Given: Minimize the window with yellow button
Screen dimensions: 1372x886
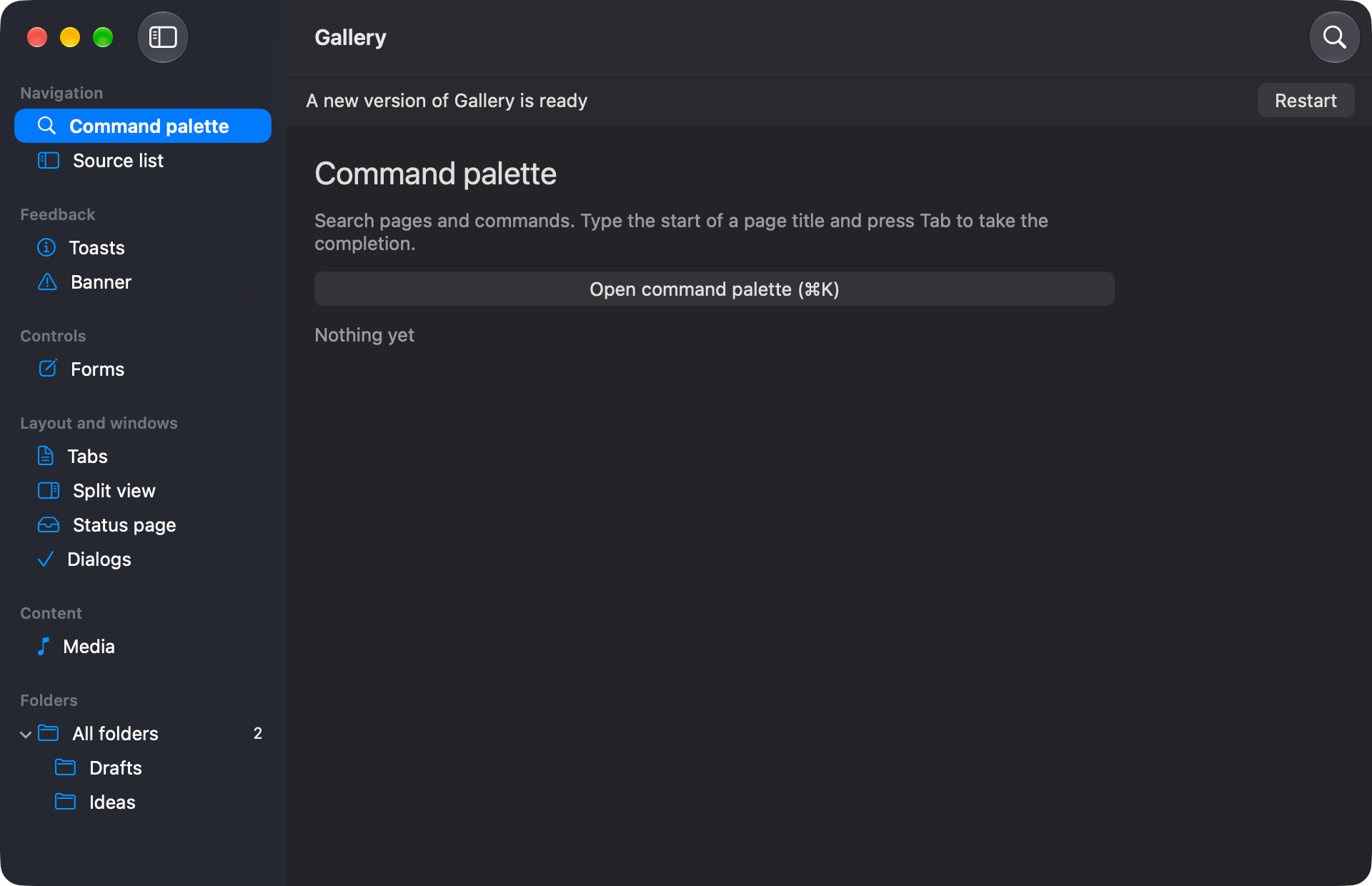Looking at the screenshot, I should (70, 37).
